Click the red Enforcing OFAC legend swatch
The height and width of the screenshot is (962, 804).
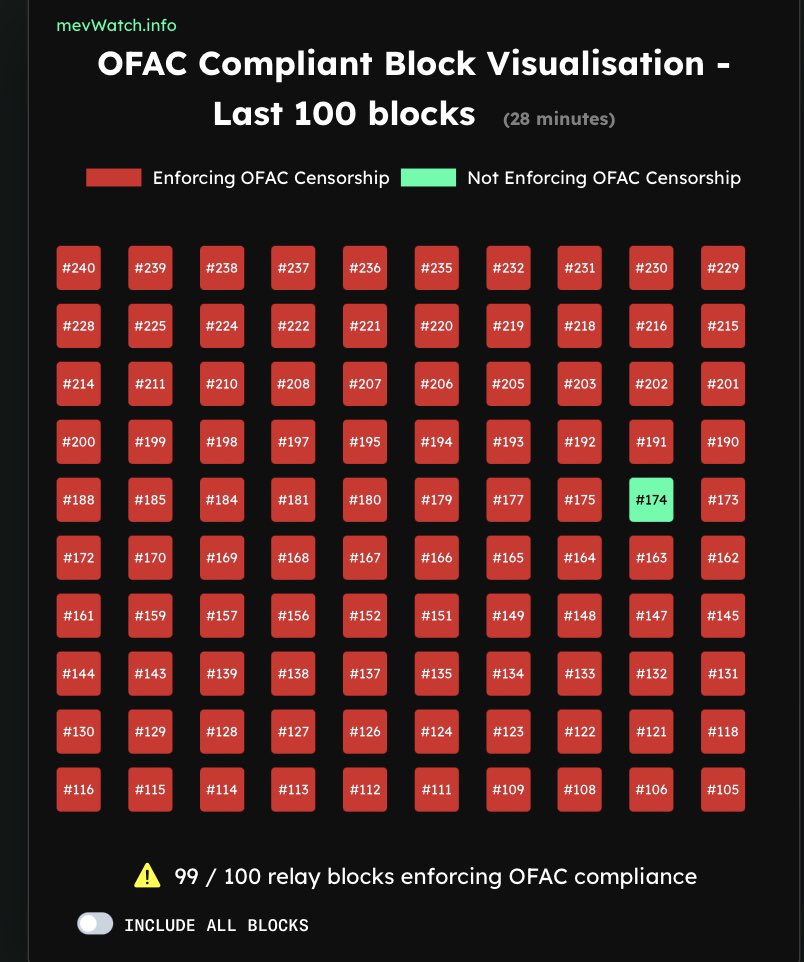coord(114,177)
